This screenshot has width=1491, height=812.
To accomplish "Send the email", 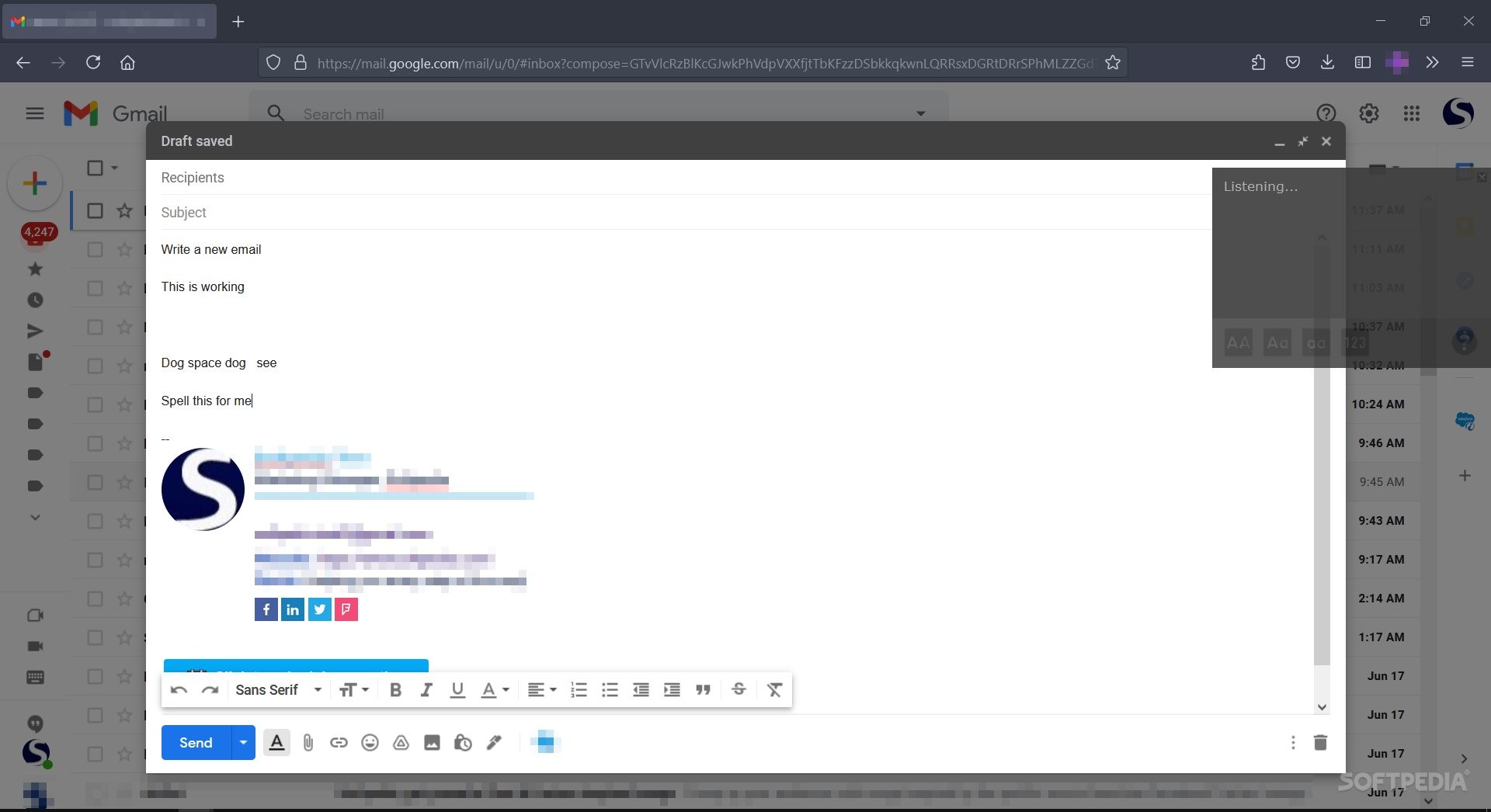I will (x=196, y=743).
